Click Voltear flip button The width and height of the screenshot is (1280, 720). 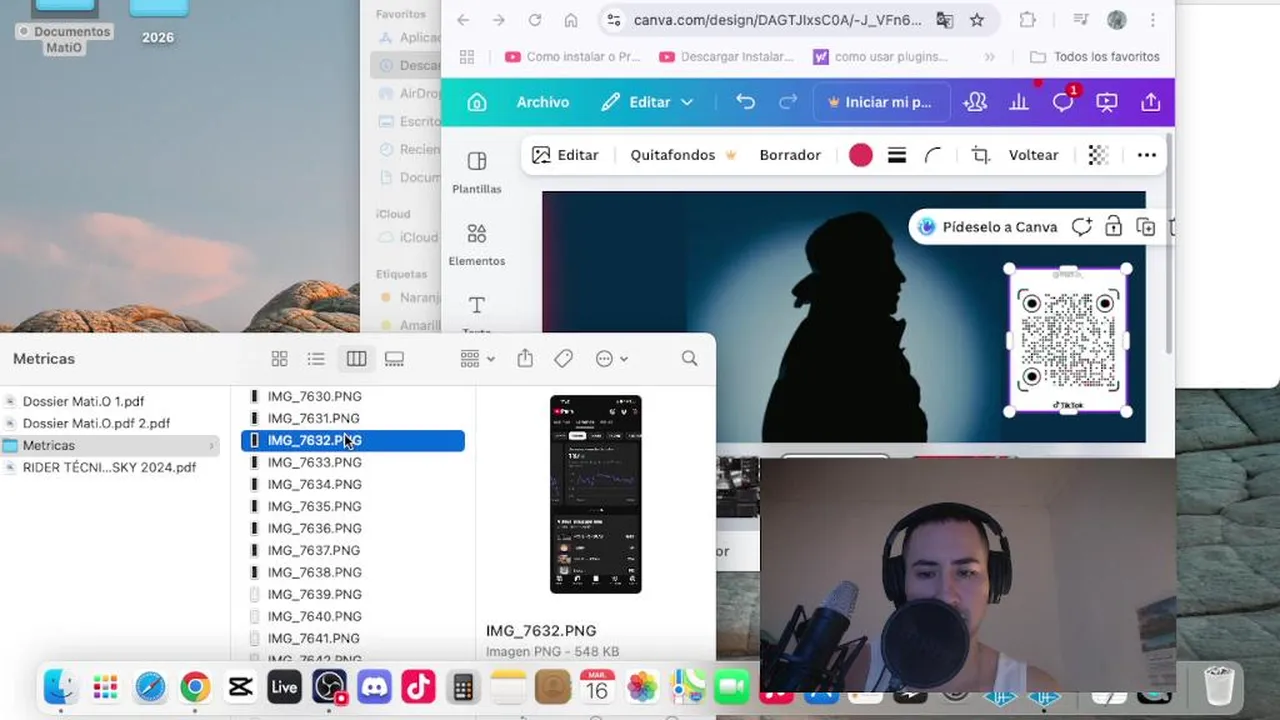coord(1033,155)
